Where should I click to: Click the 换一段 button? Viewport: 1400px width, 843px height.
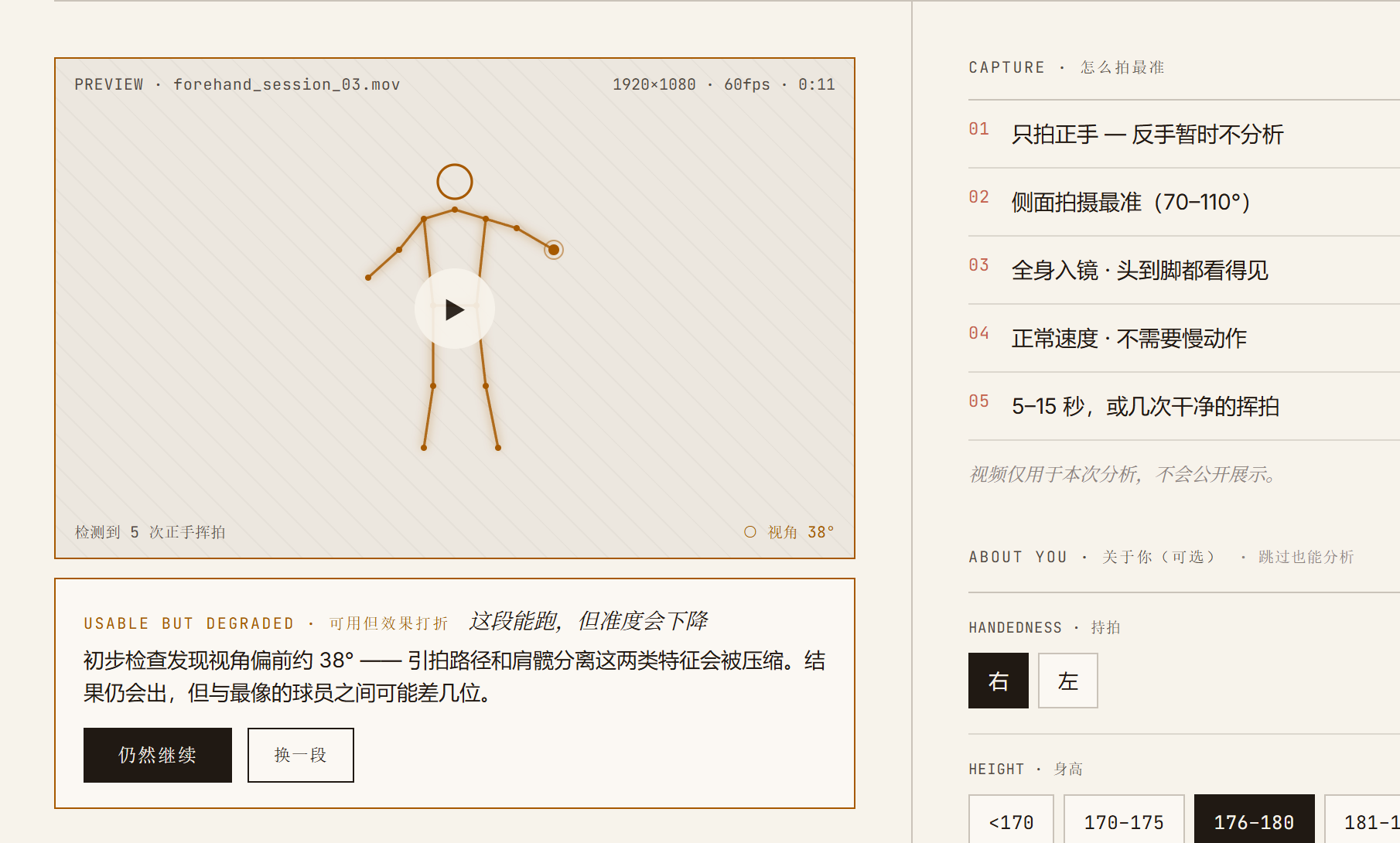click(301, 755)
